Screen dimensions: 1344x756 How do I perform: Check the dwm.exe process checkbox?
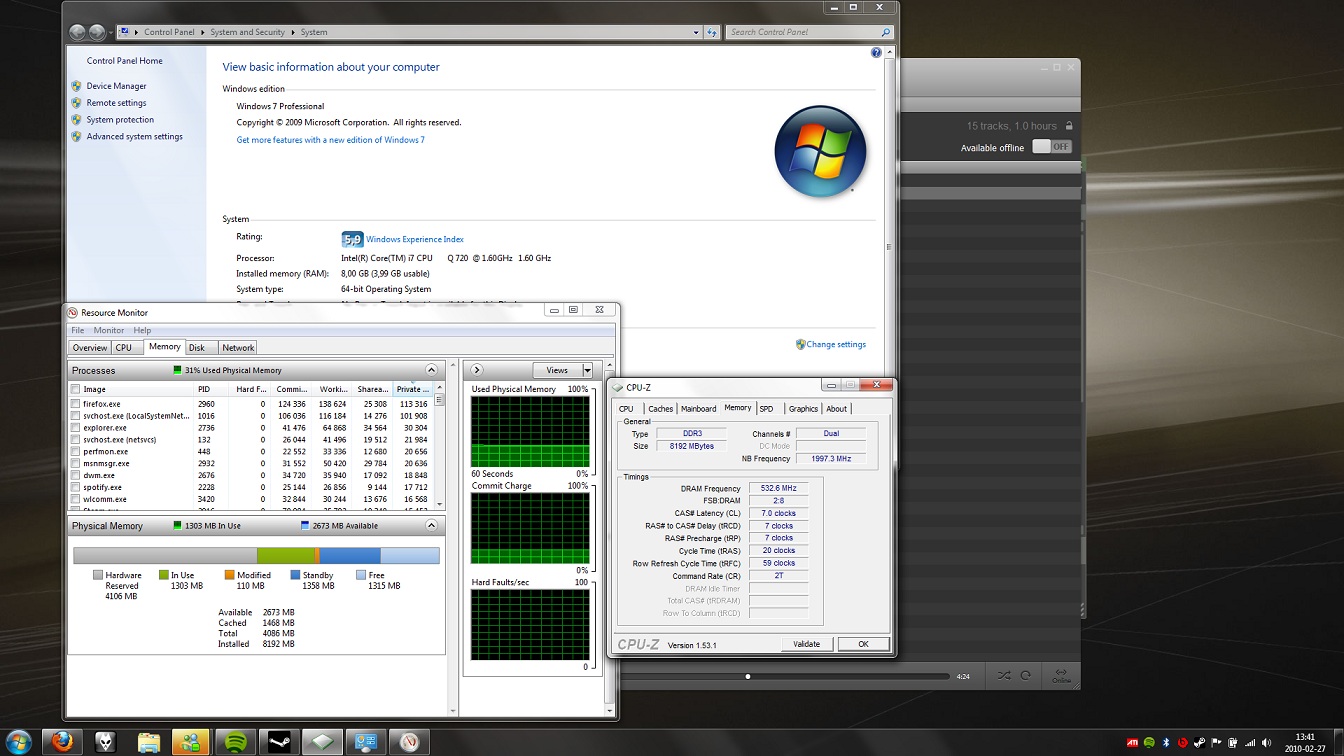click(75, 476)
